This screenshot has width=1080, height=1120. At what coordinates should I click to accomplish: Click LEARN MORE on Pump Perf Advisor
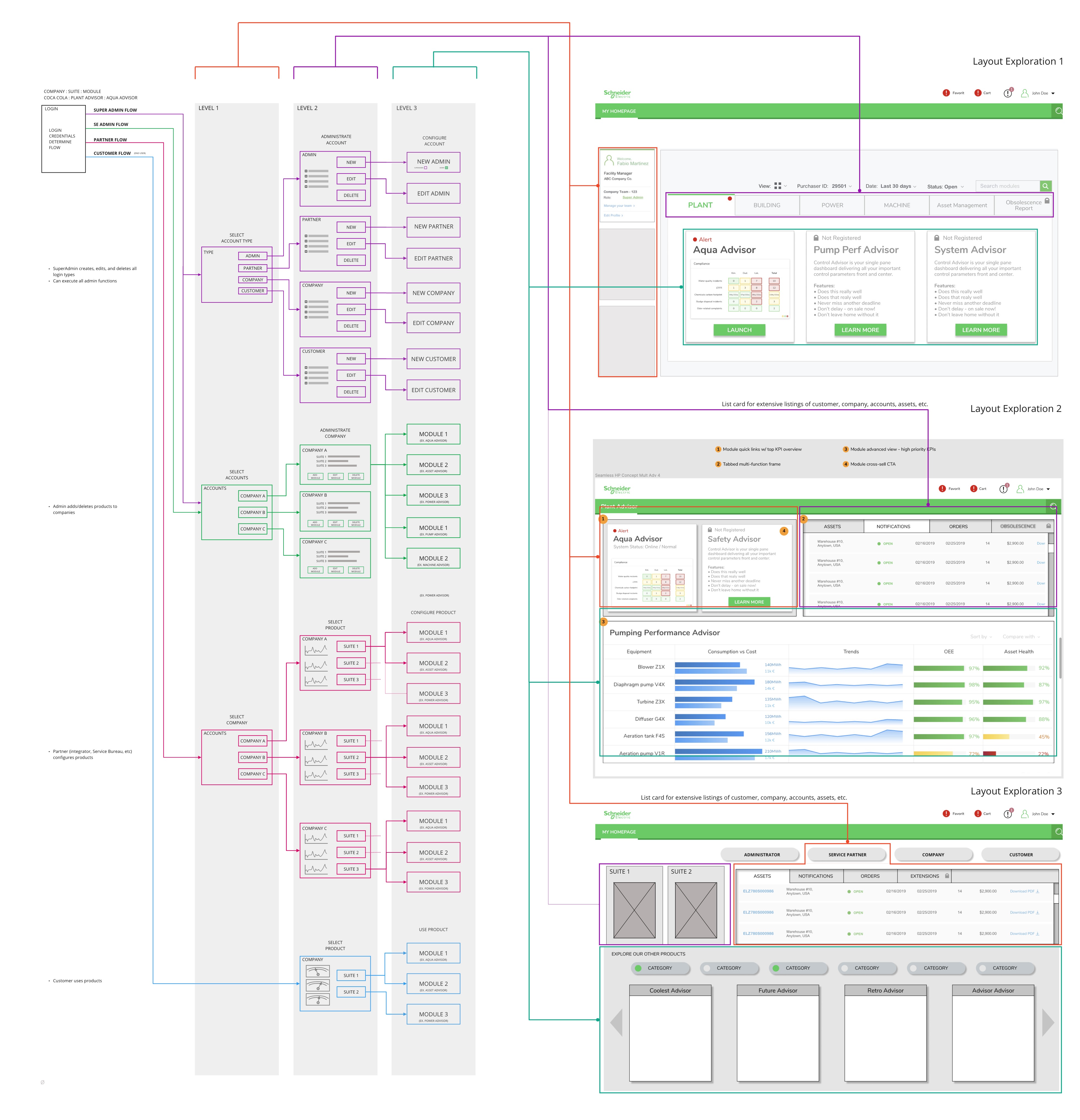click(x=860, y=330)
